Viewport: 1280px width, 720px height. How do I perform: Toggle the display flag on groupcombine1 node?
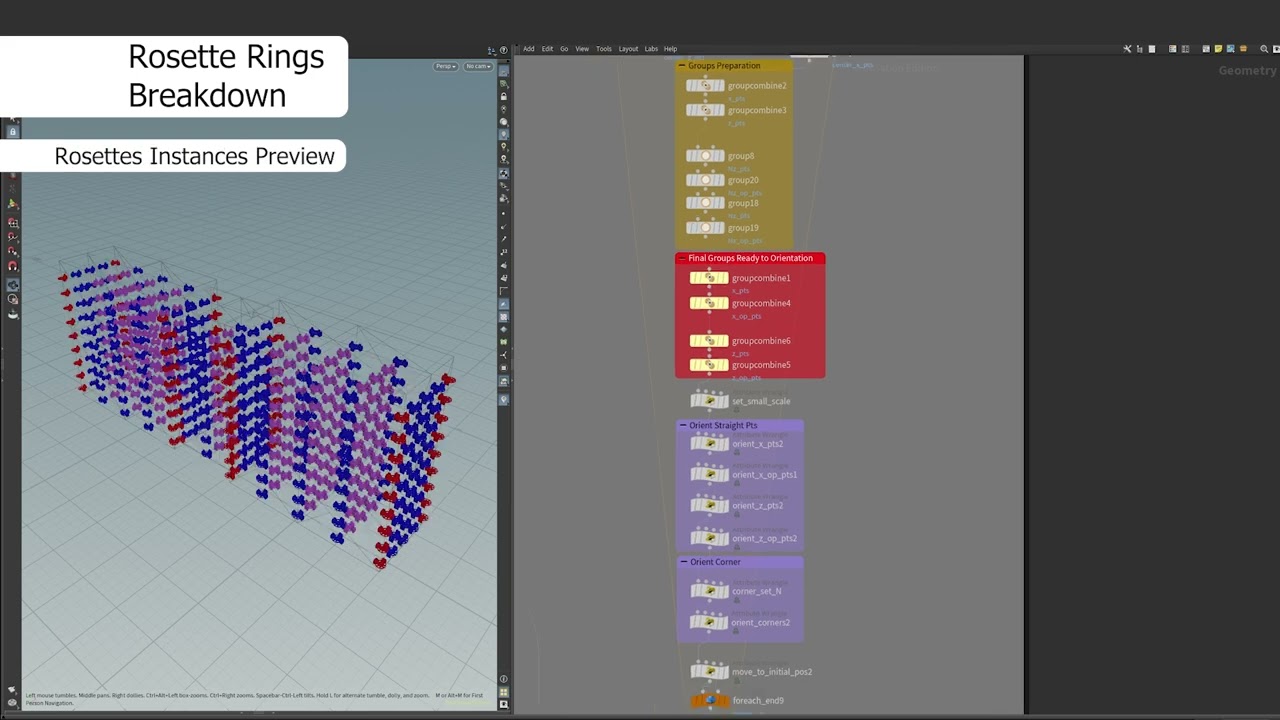coord(724,278)
